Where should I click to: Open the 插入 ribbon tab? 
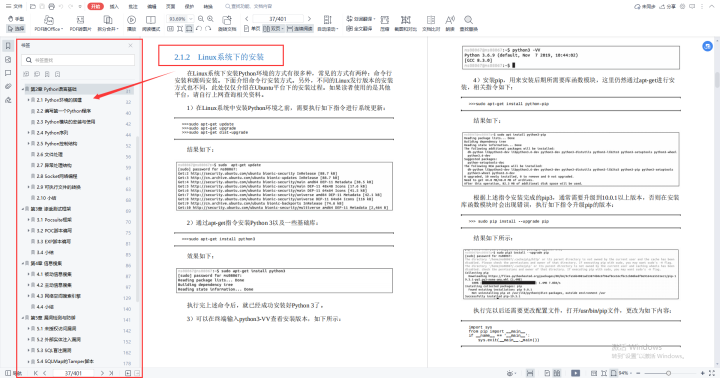[114, 6]
